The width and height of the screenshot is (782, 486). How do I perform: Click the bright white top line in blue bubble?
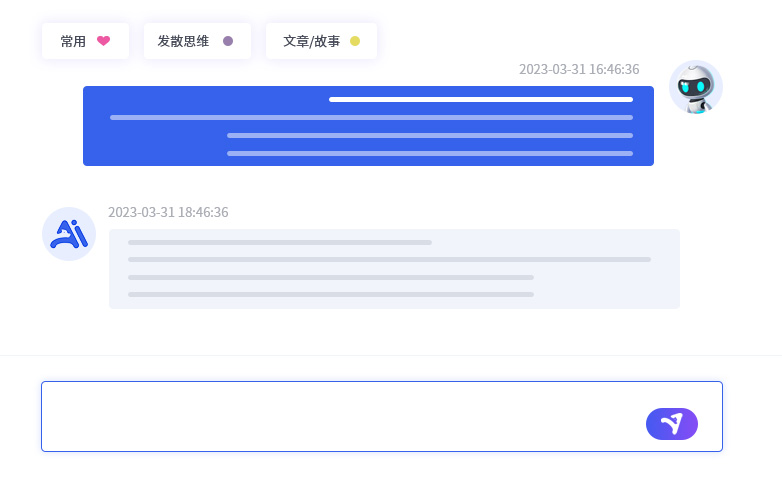(480, 99)
